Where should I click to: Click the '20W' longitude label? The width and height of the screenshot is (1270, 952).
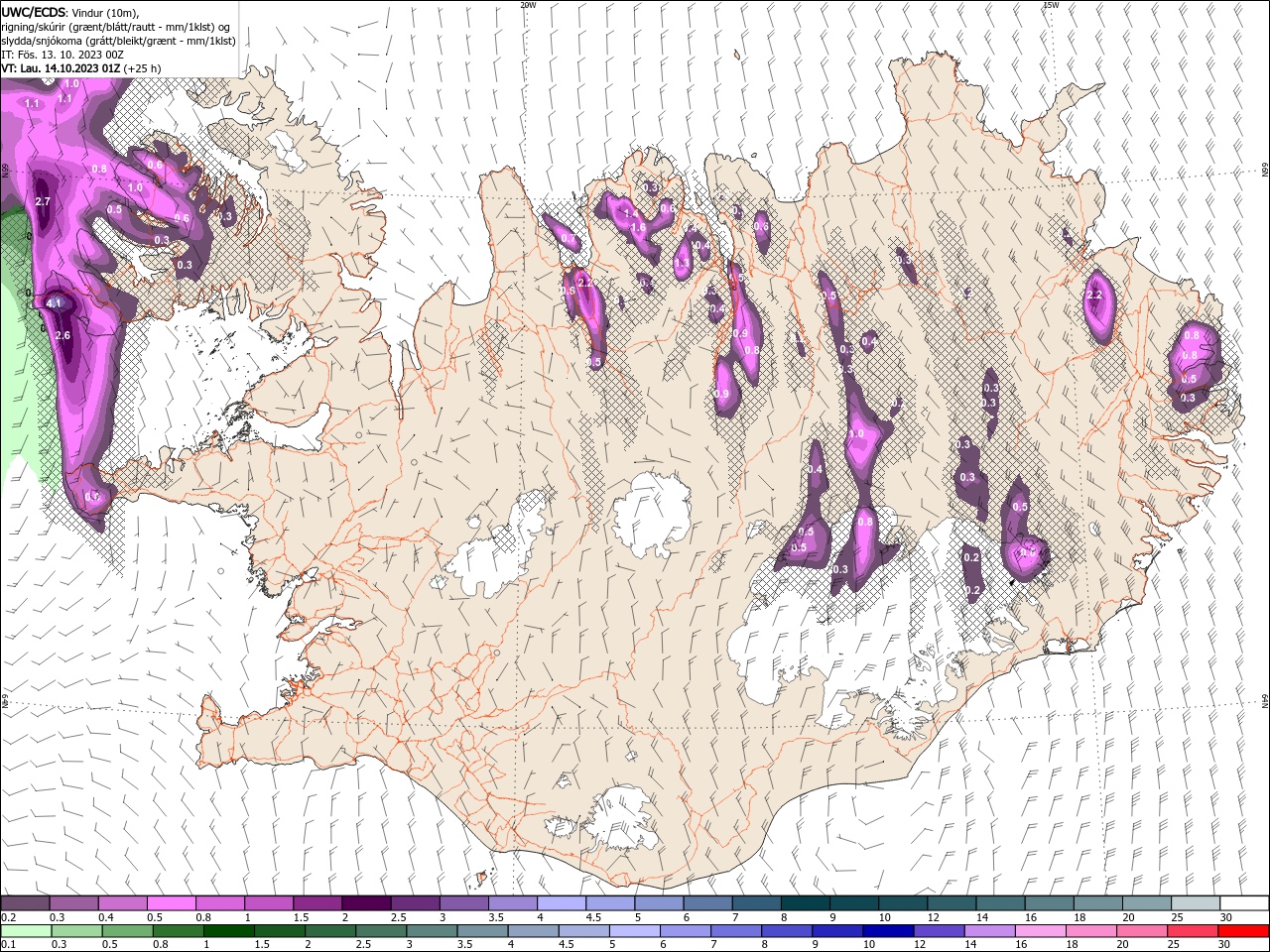coord(528,5)
